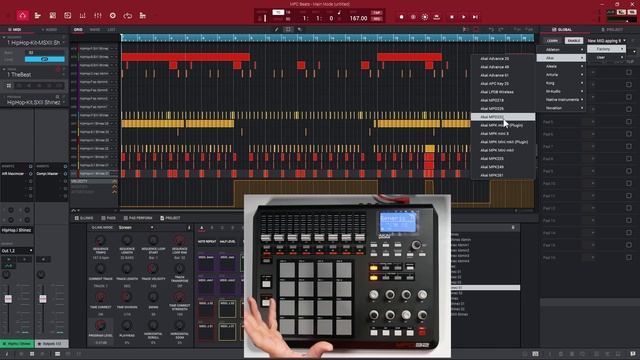Tick the checkbox on the Pad 10 row
This screenshot has height=360, width=640.
click(x=629, y=184)
